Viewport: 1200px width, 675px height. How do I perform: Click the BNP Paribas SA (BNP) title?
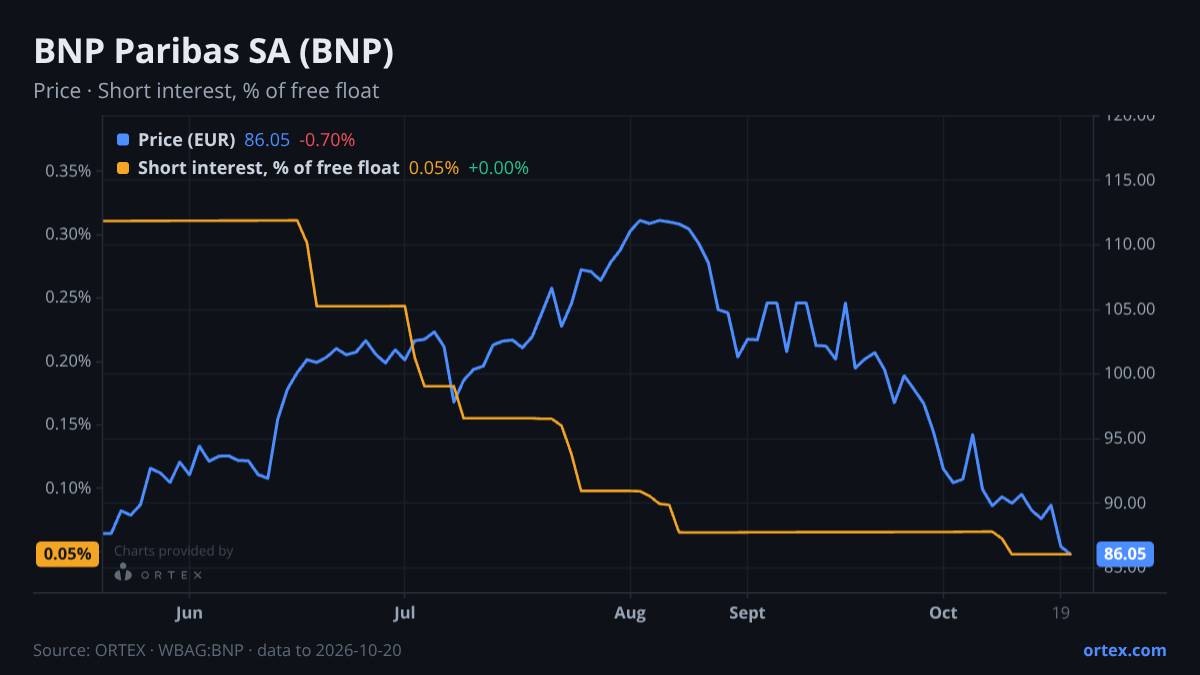coord(214,52)
